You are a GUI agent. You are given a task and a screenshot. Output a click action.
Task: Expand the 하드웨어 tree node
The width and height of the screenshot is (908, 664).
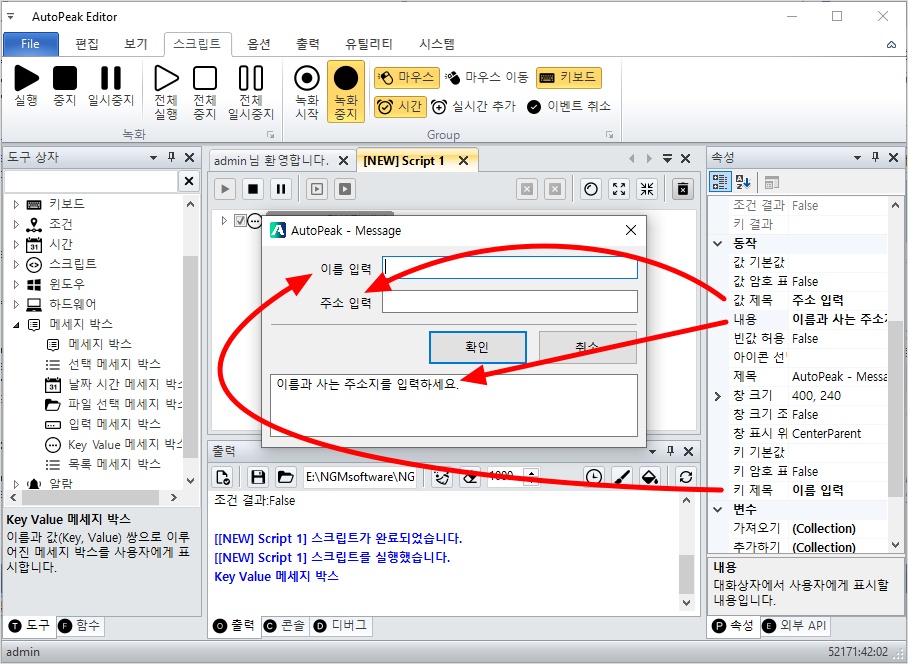point(16,304)
